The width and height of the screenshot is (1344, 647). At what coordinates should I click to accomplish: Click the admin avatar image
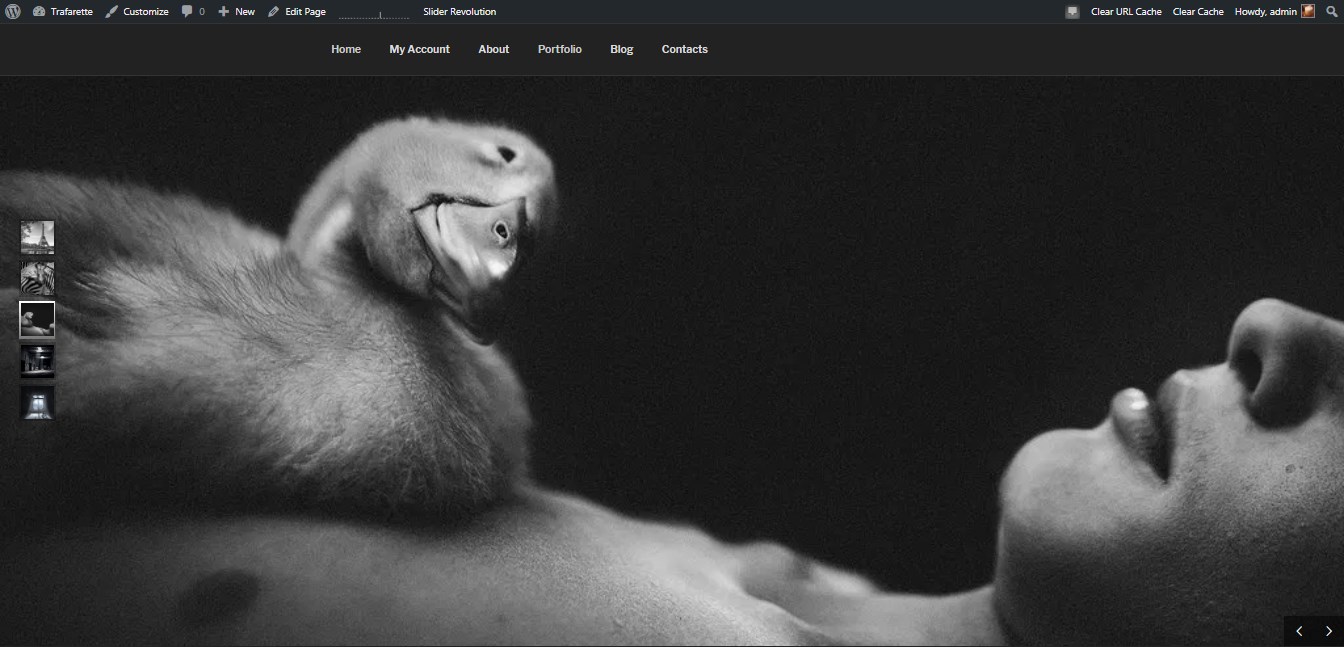(x=1308, y=12)
